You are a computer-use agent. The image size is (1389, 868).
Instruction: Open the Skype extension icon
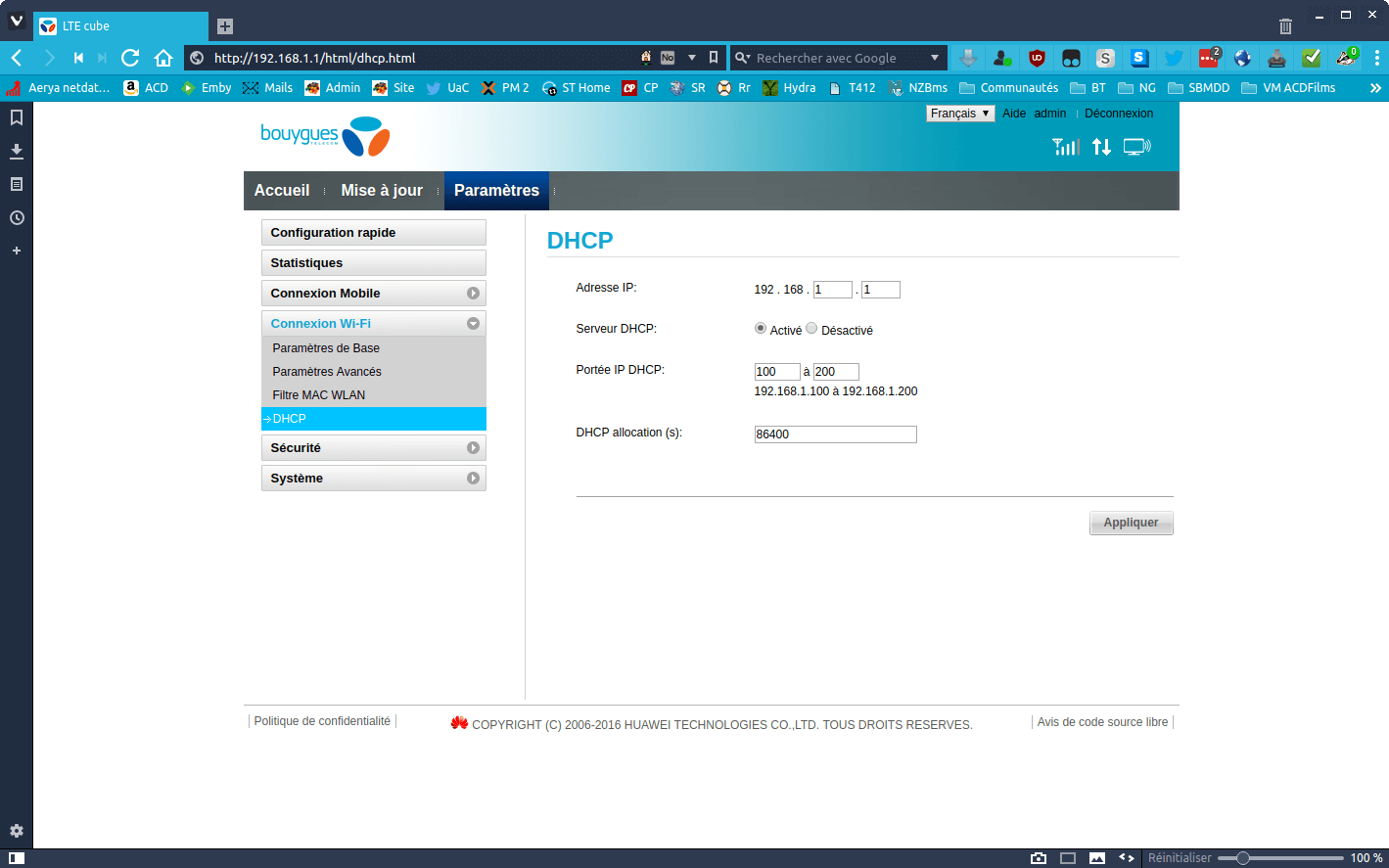[x=1139, y=58]
